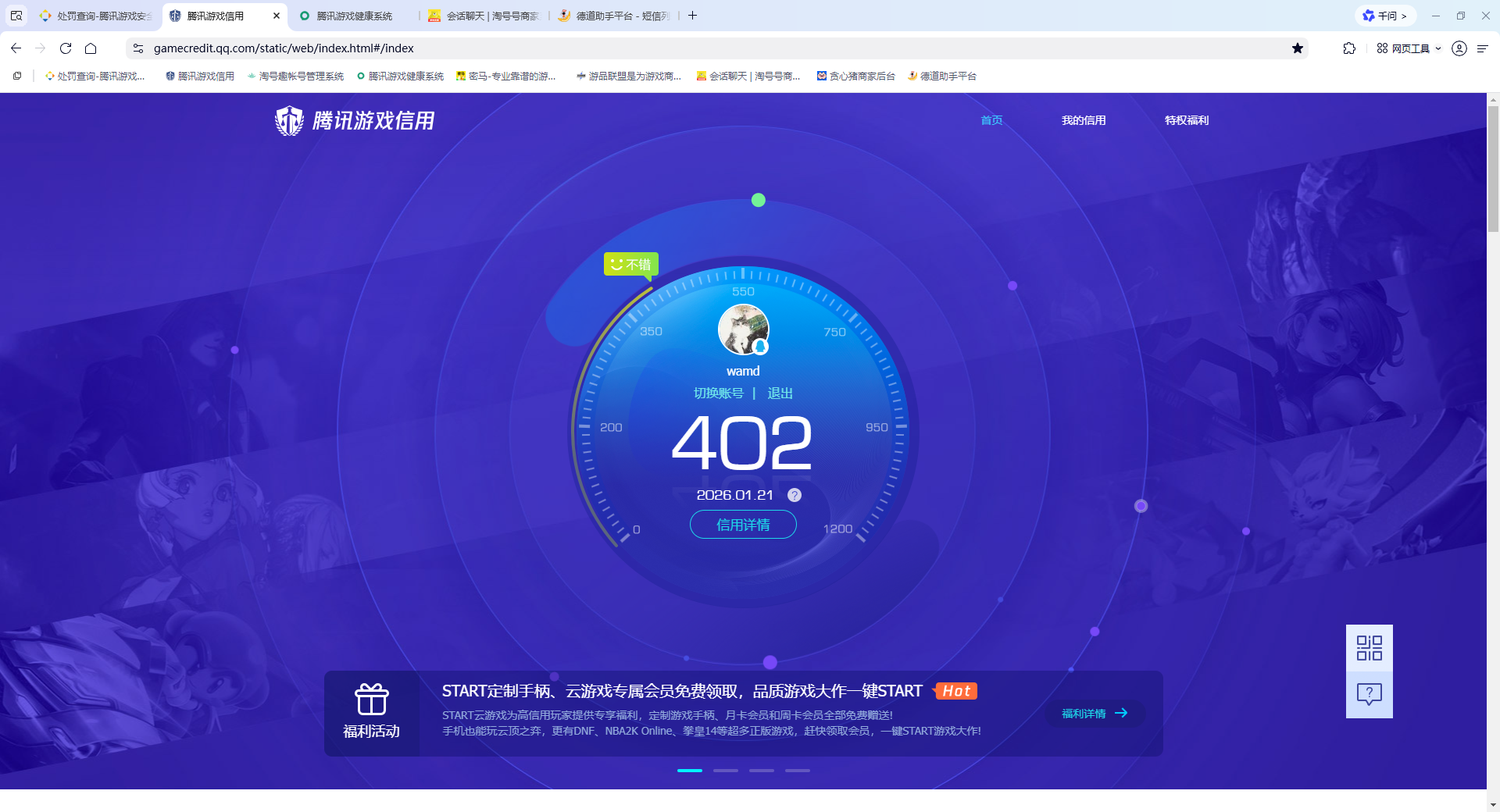This screenshot has height=812, width=1500.
Task: Click the browser profile account icon
Action: click(1458, 48)
